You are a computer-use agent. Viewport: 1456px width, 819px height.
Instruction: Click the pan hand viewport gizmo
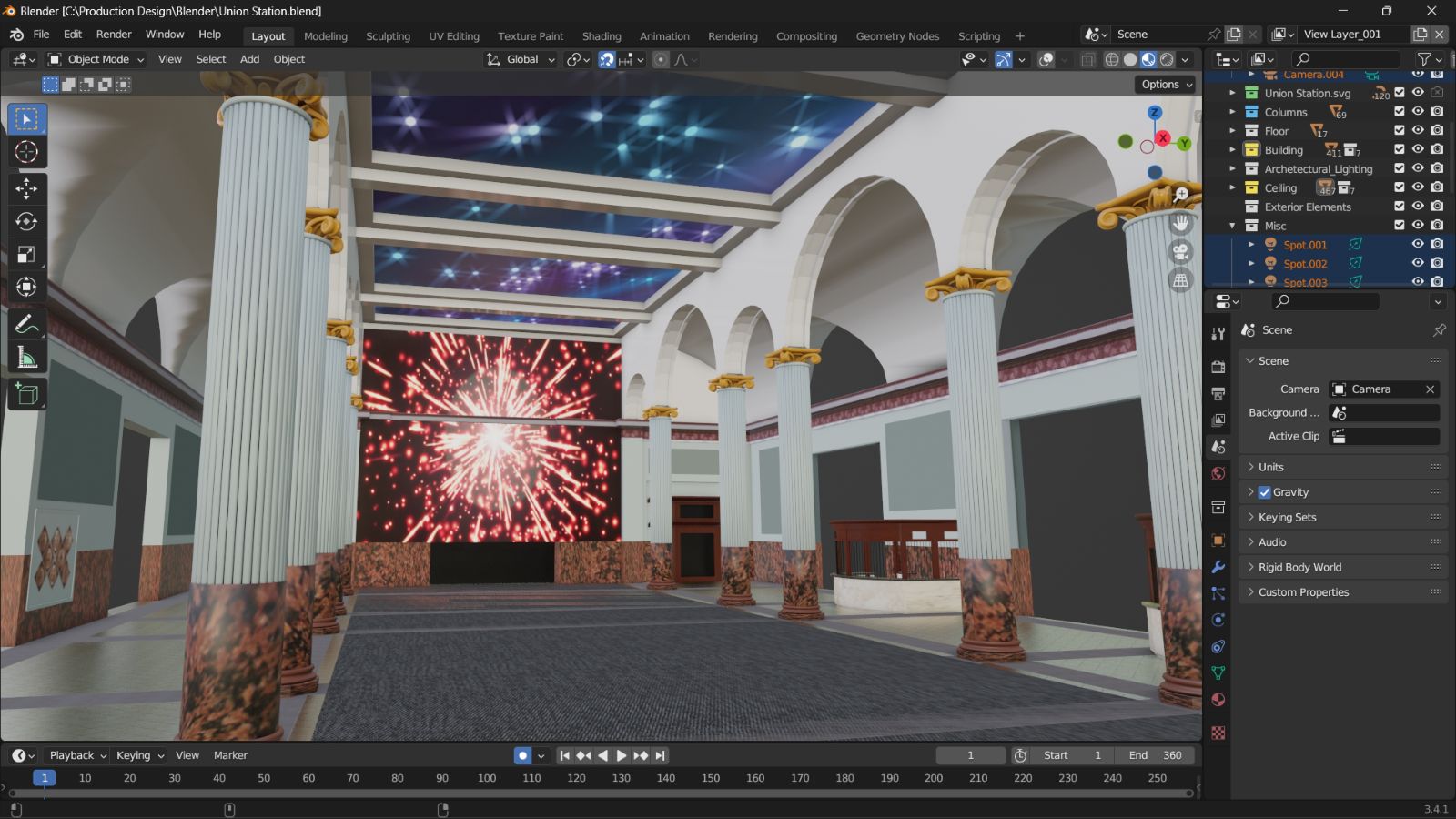[1181, 223]
